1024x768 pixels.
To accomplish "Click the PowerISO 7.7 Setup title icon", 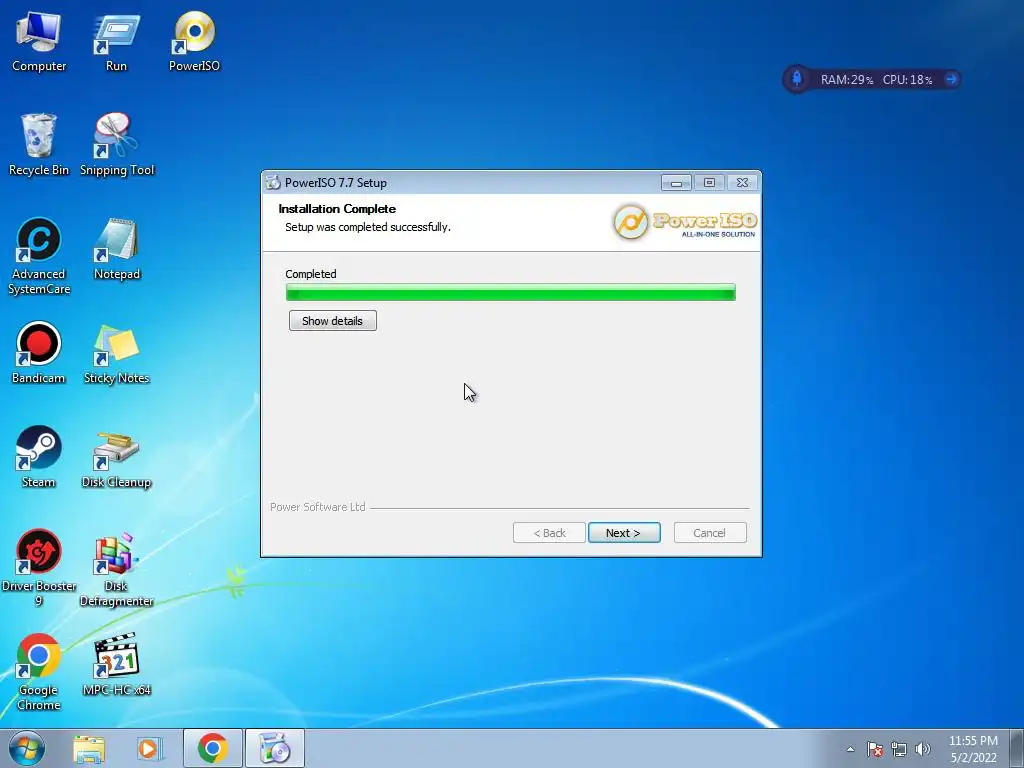I will pos(273,183).
